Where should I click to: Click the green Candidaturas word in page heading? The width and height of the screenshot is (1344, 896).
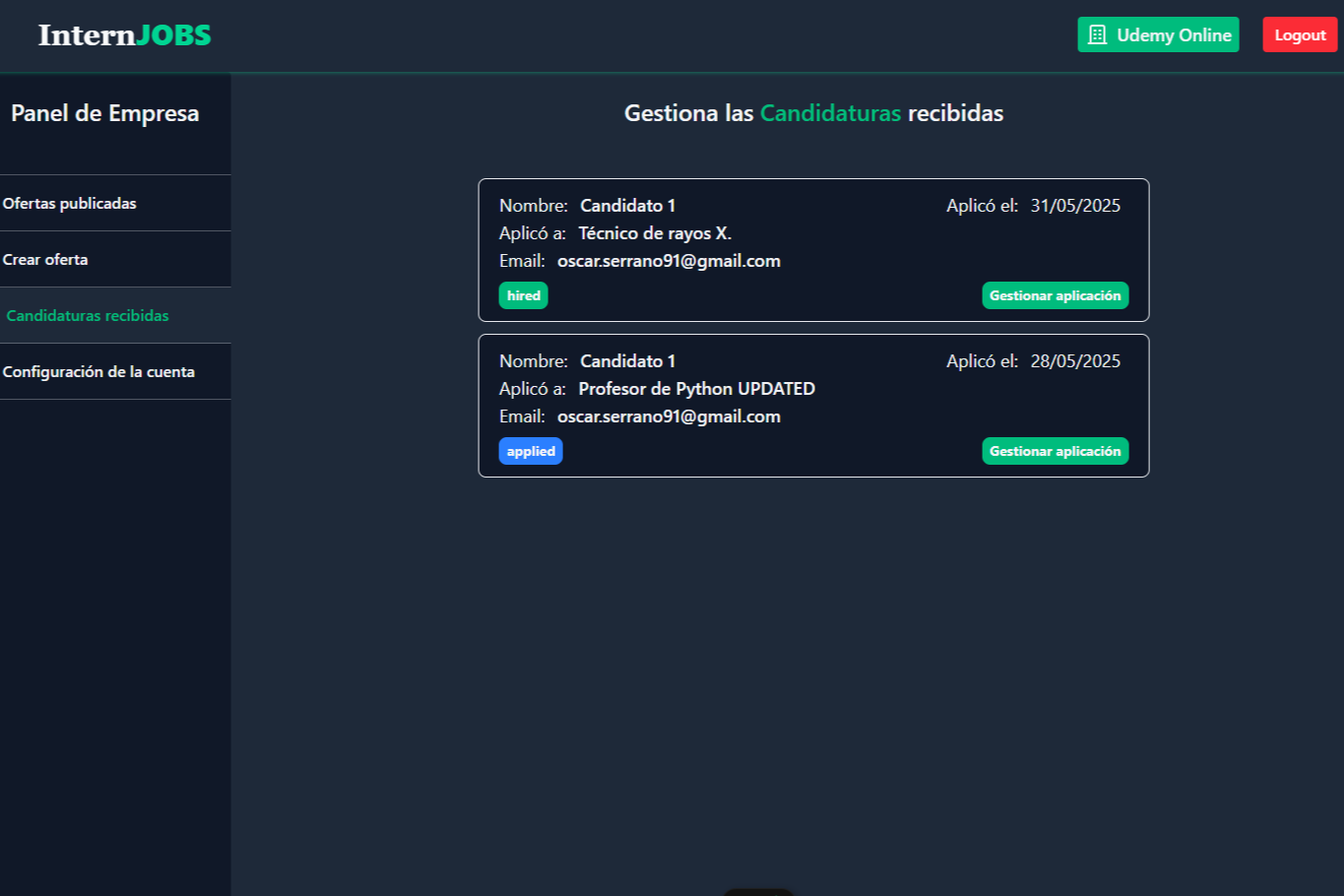tap(830, 113)
